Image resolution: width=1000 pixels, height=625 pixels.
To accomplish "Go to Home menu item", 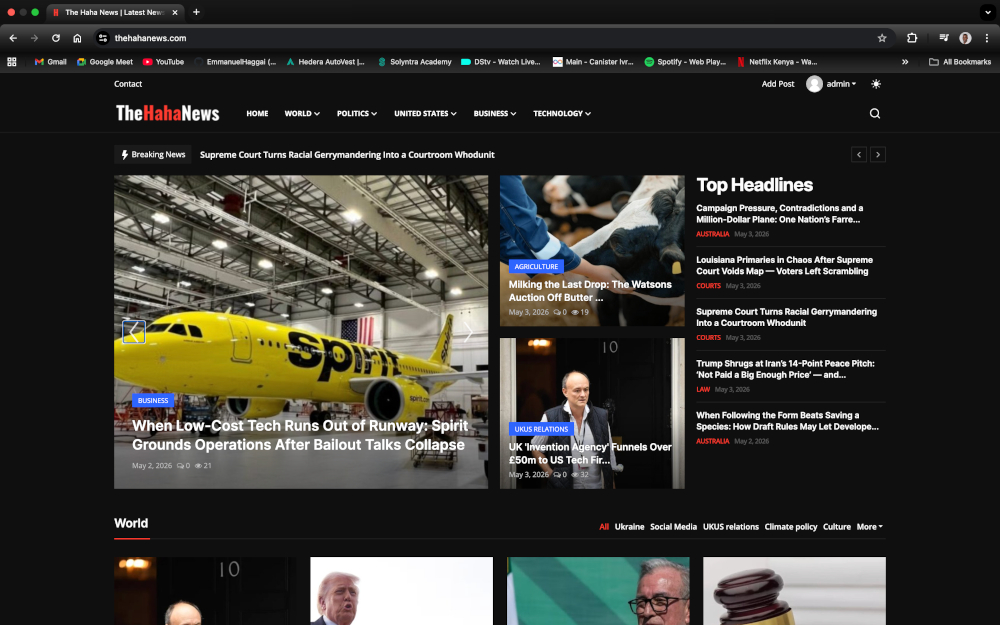I will pos(257,114).
